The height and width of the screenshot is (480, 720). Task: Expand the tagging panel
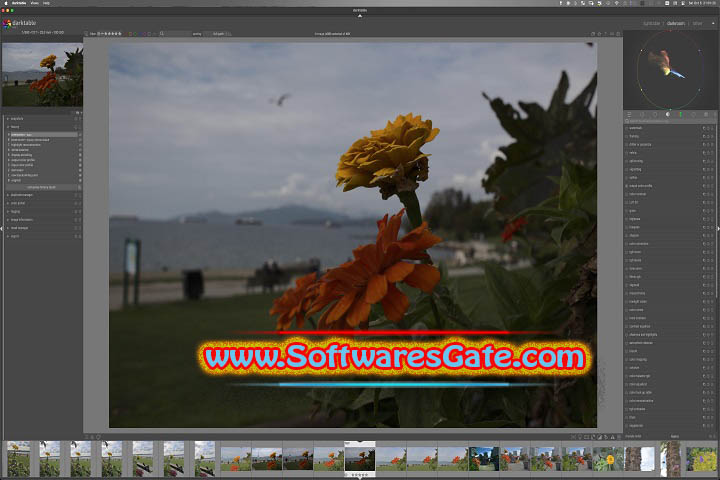click(x=8, y=212)
